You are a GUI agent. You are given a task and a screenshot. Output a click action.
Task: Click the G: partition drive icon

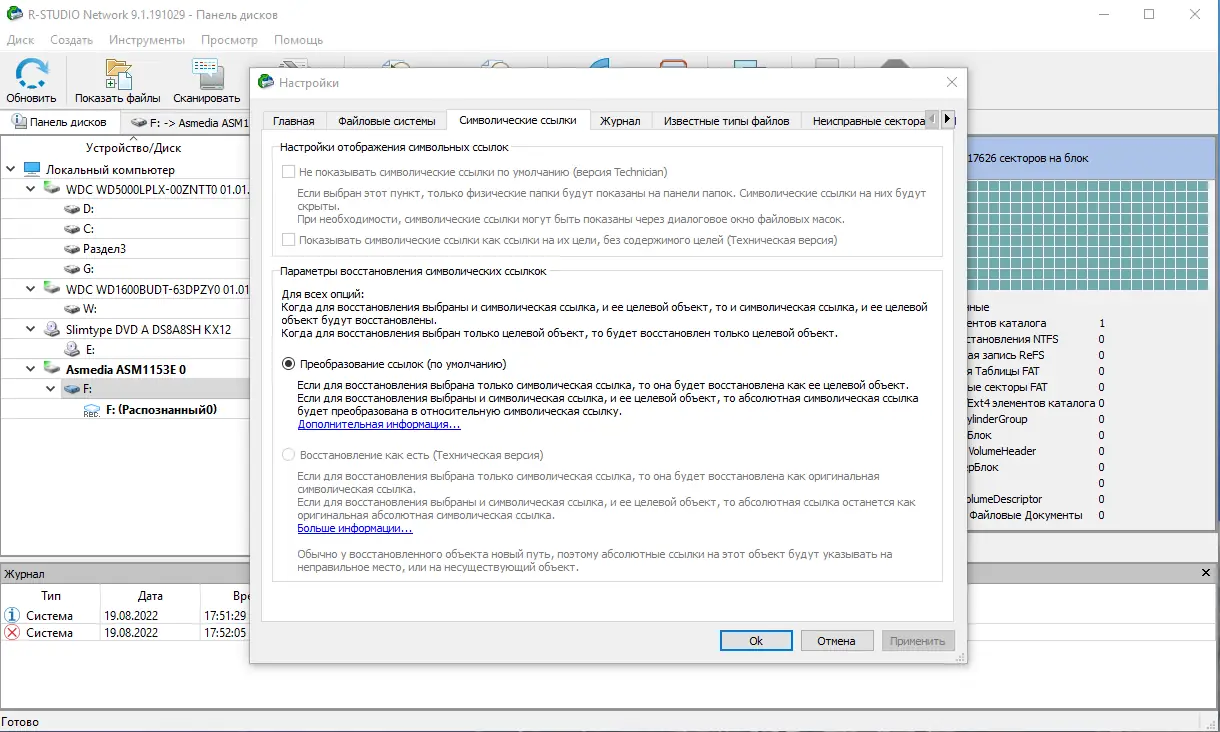pyautogui.click(x=72, y=269)
